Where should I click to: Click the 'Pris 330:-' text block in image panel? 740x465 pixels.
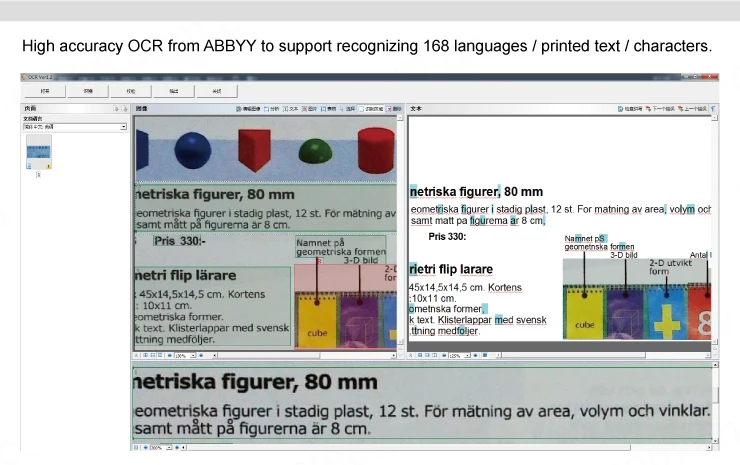coord(180,241)
